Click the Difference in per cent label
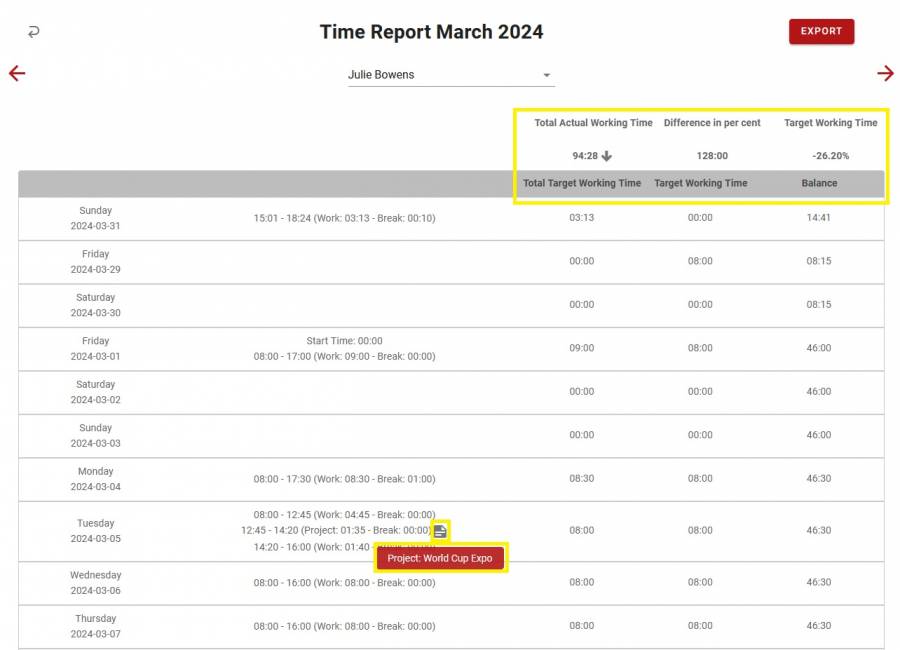Viewport: 900px width, 650px height. [x=712, y=123]
